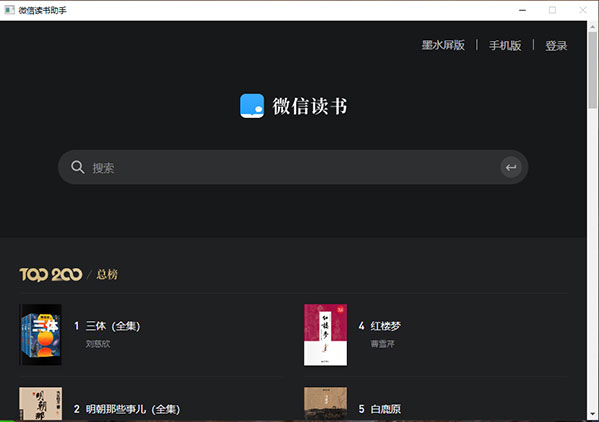
Task: Open the 明朝那些事儿 book cover
Action: (x=40, y=404)
